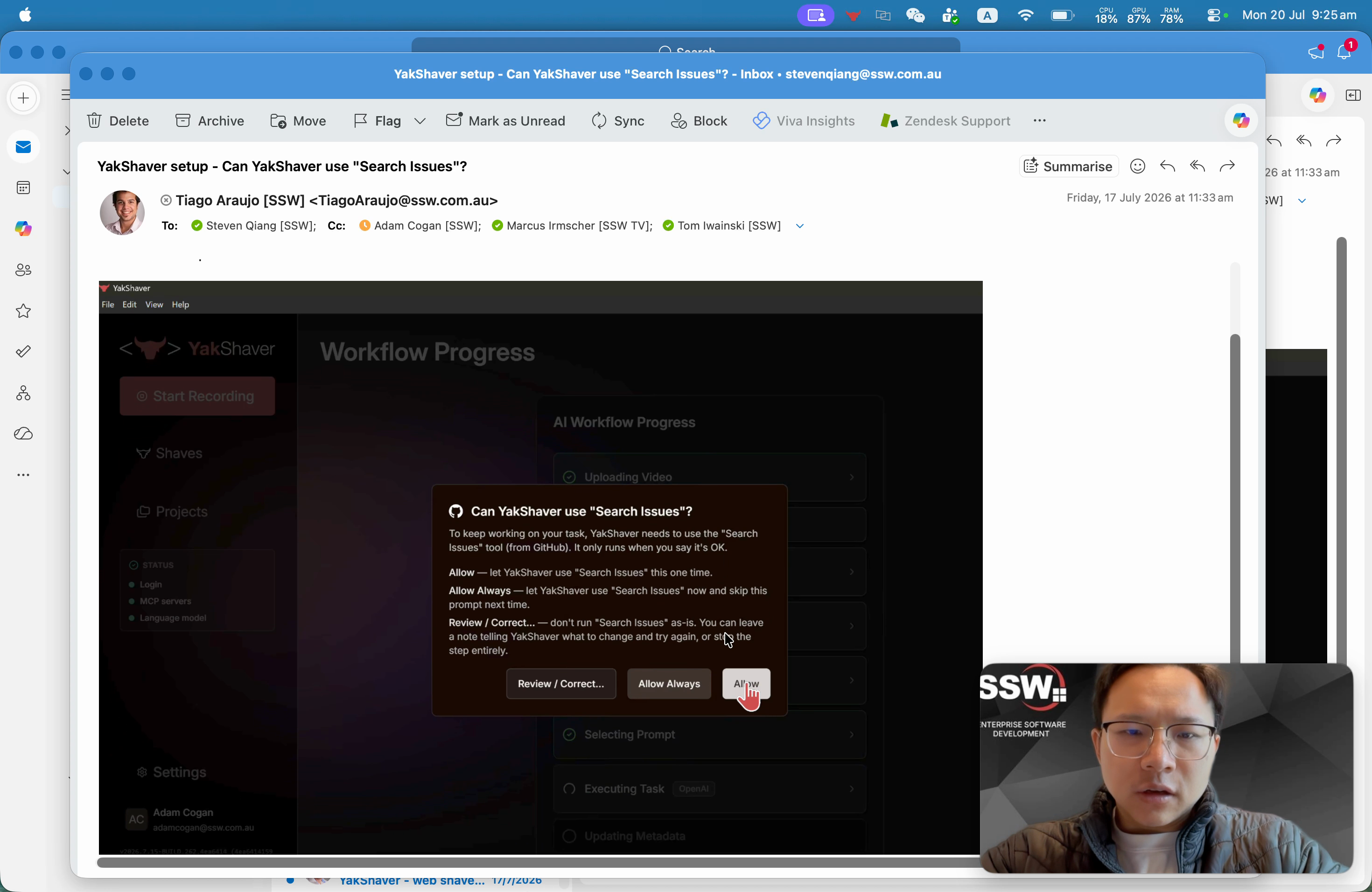The height and width of the screenshot is (892, 1372).
Task: Open Copilot in the left sidebar
Action: pos(24,230)
